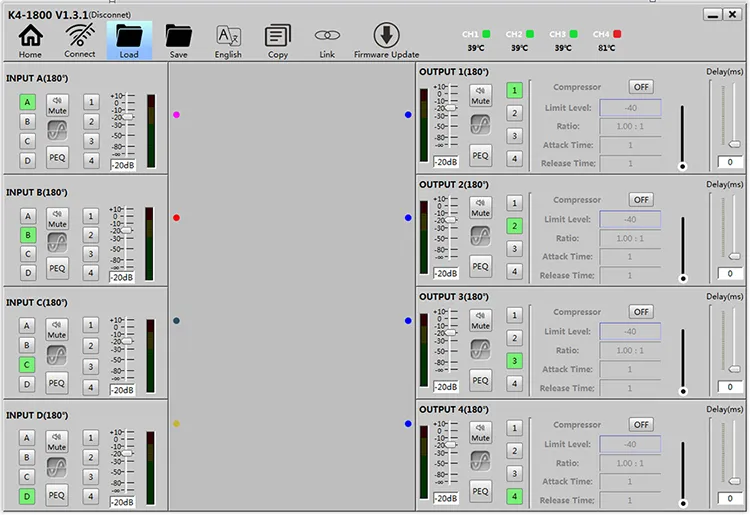Open the Firmware Update icon
Screen dimensions: 750x515
coord(387,39)
